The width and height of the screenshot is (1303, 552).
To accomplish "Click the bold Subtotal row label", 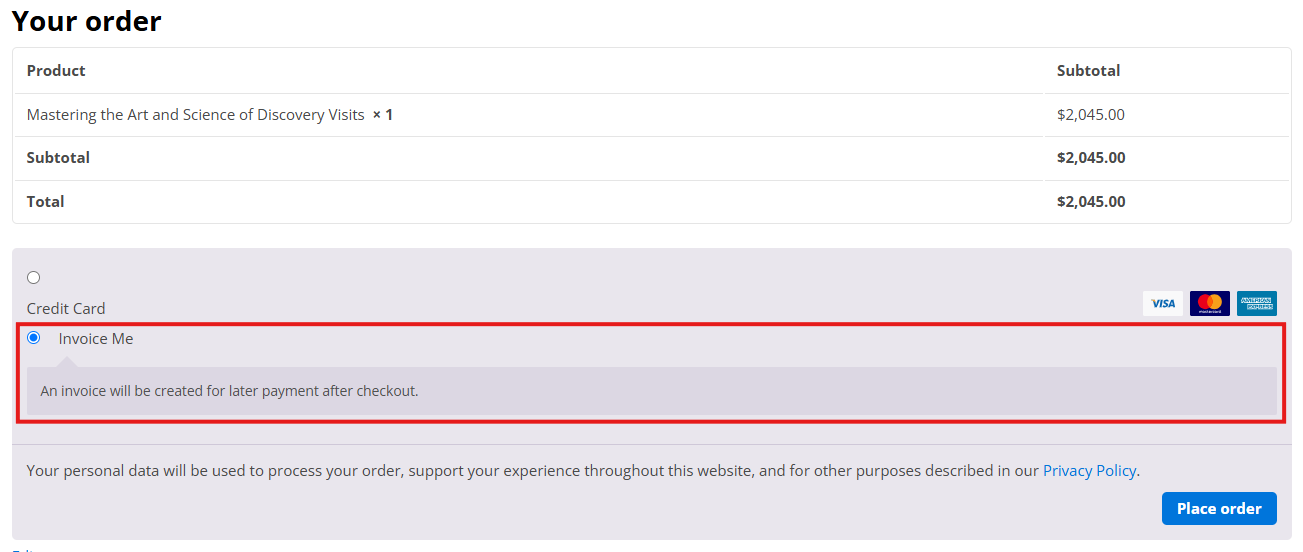I will coord(58,158).
